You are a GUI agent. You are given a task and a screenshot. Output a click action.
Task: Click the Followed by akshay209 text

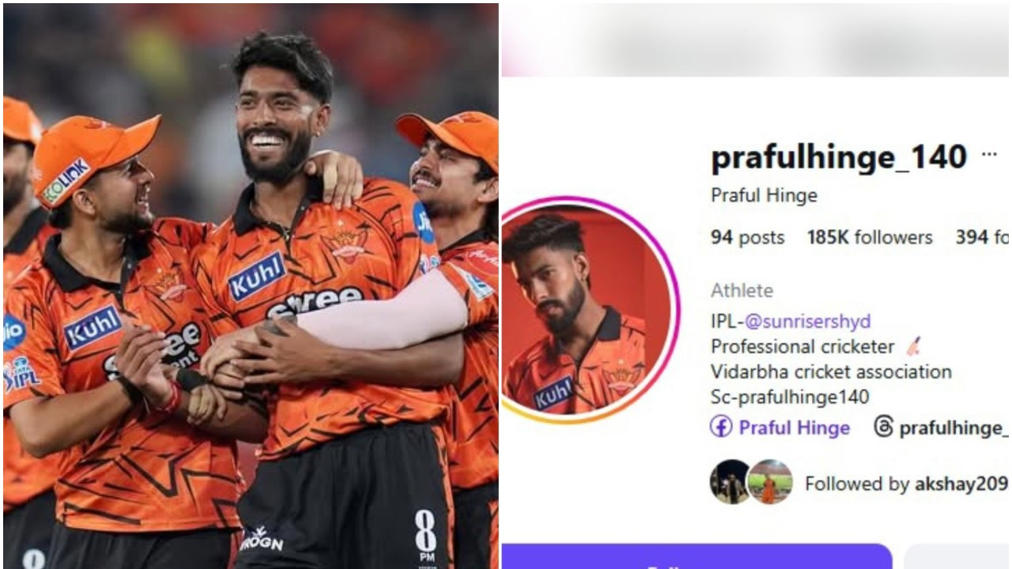click(906, 484)
